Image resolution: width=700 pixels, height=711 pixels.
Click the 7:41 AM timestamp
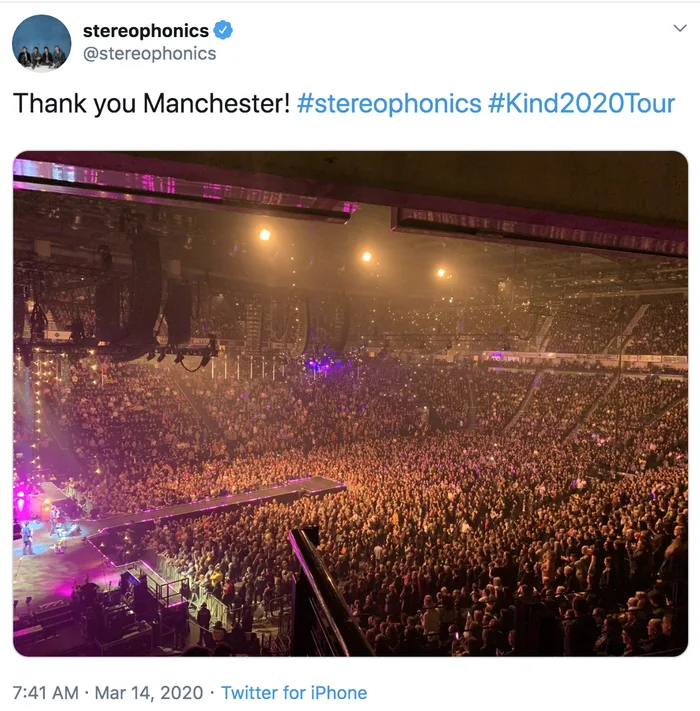[45, 693]
